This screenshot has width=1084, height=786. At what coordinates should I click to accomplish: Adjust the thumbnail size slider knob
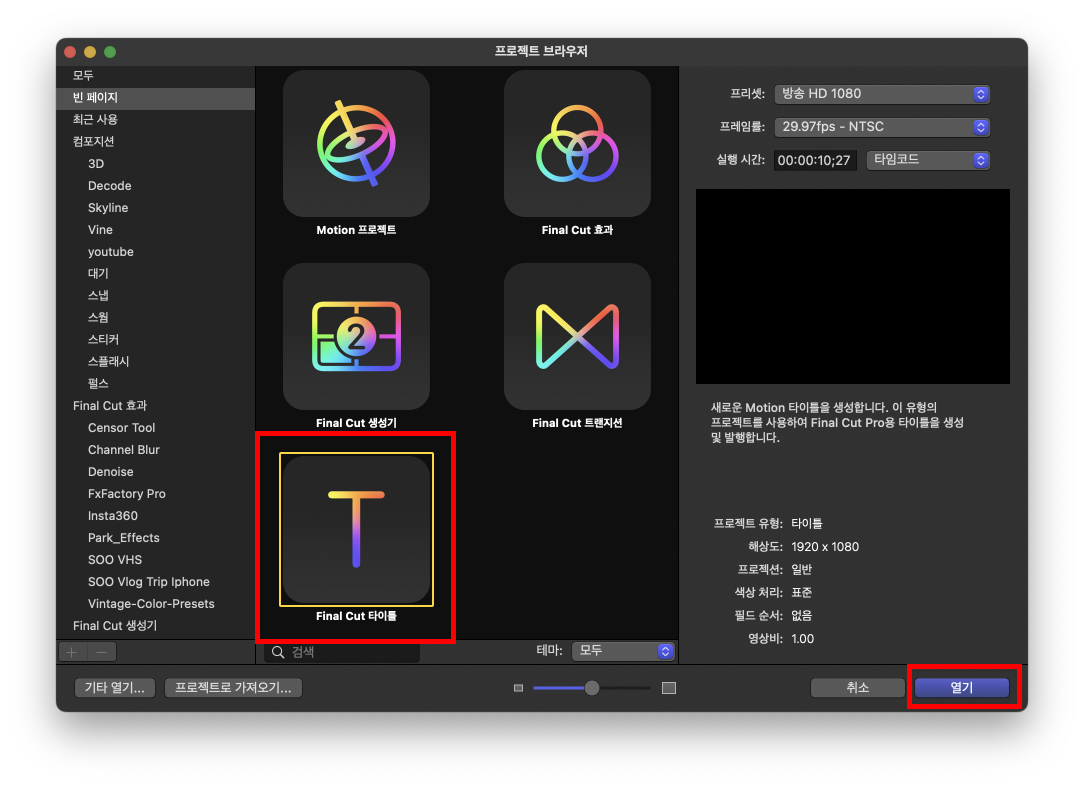click(x=592, y=688)
